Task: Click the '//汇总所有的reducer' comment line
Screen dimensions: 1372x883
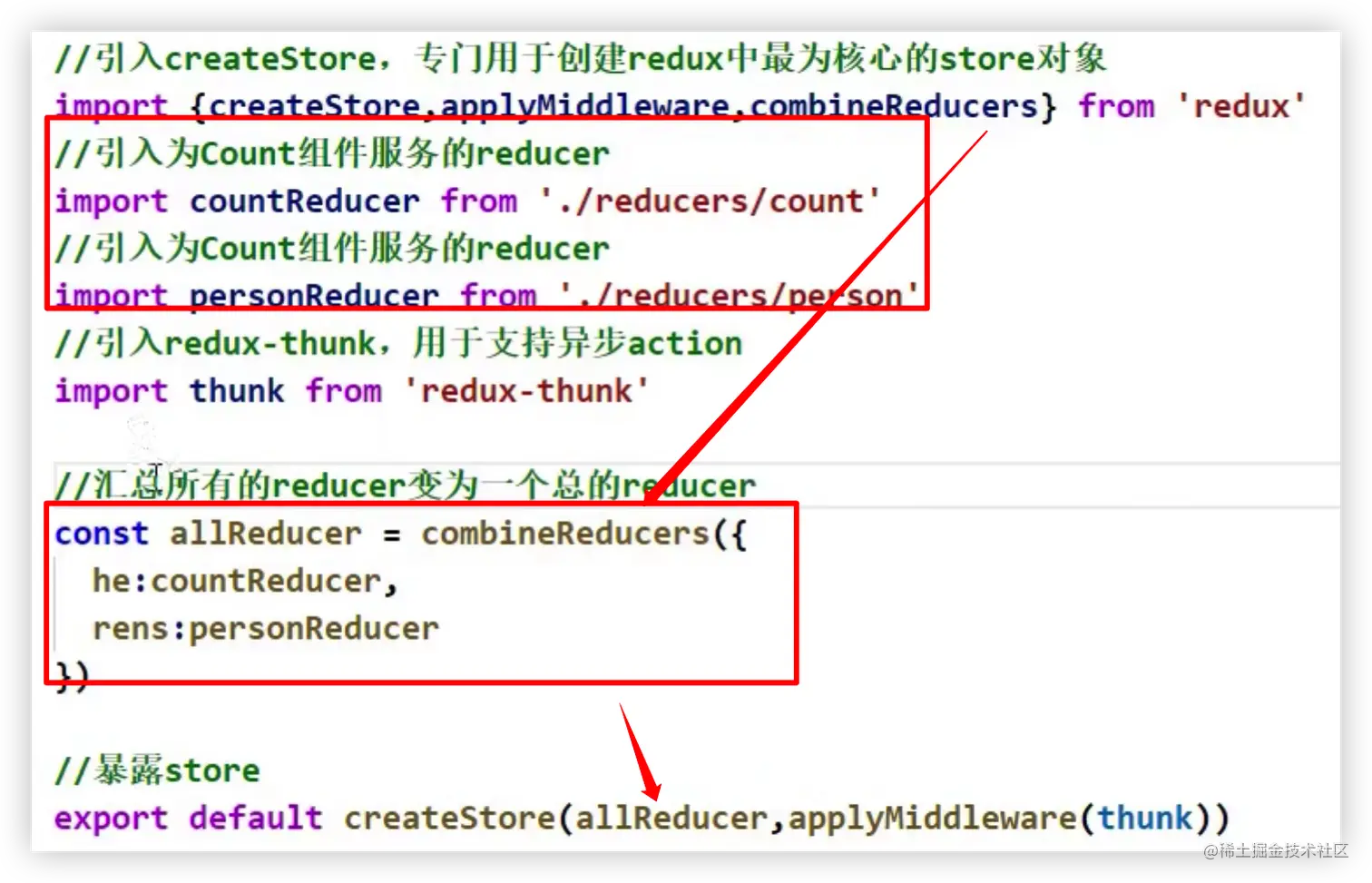Action: click(405, 485)
